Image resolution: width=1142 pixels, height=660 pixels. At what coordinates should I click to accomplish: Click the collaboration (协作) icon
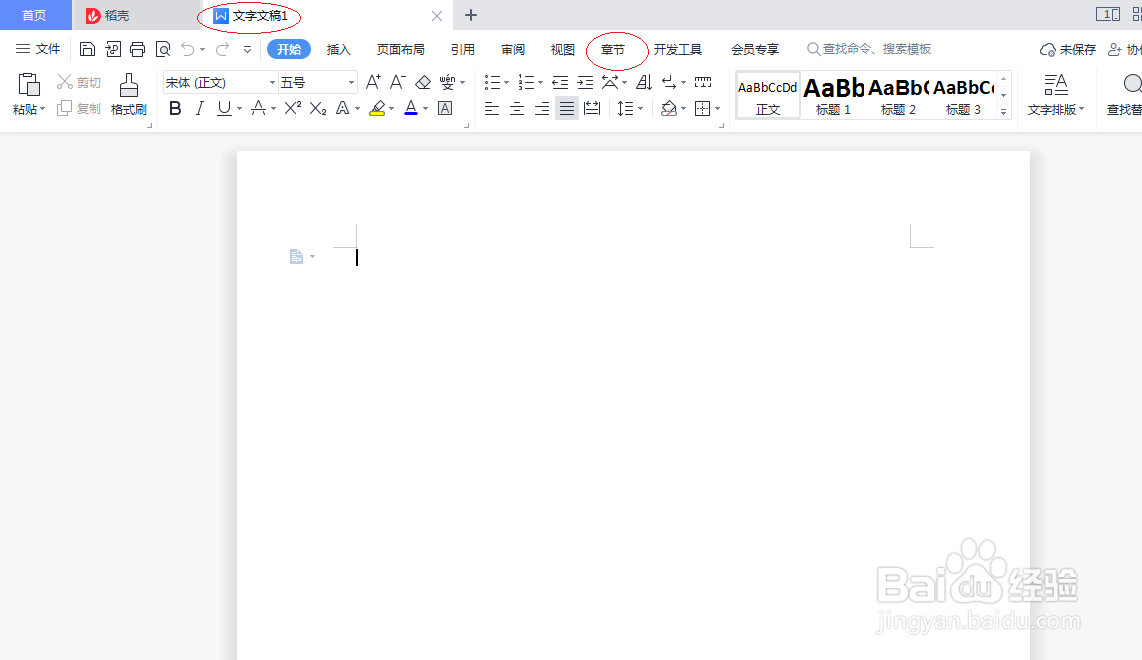coord(1125,50)
